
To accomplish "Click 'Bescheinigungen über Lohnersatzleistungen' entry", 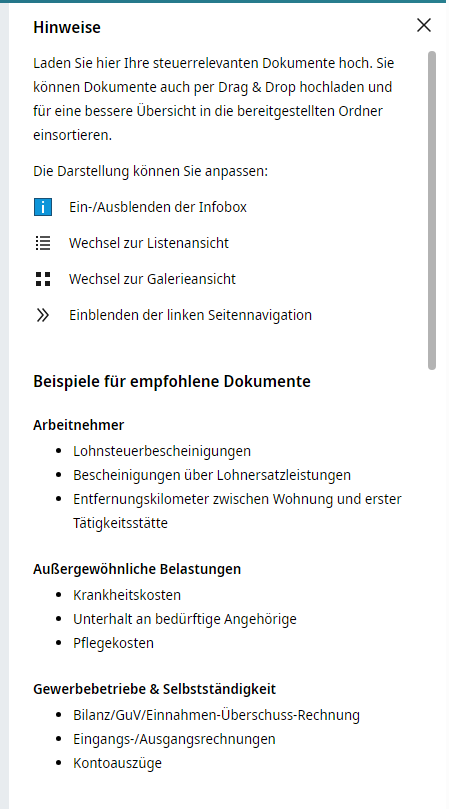I will (x=212, y=475).
